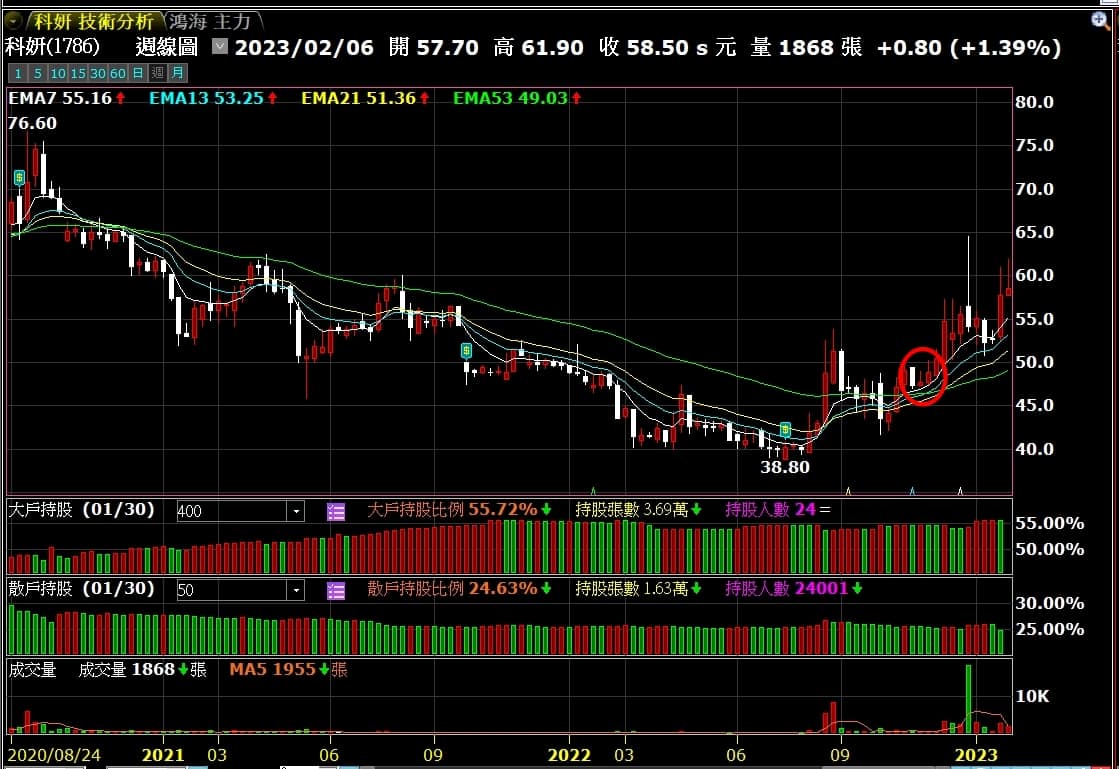Select the 月 monthly timeframe

coord(176,73)
